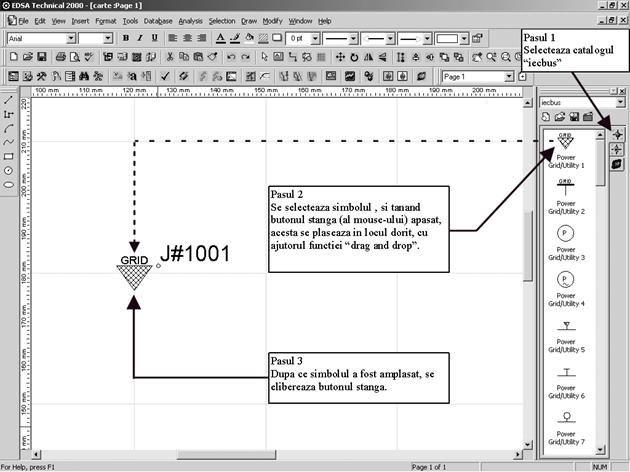Open the iecbus catalog dropdown
Screen dimensions: 630x472
[620, 101]
